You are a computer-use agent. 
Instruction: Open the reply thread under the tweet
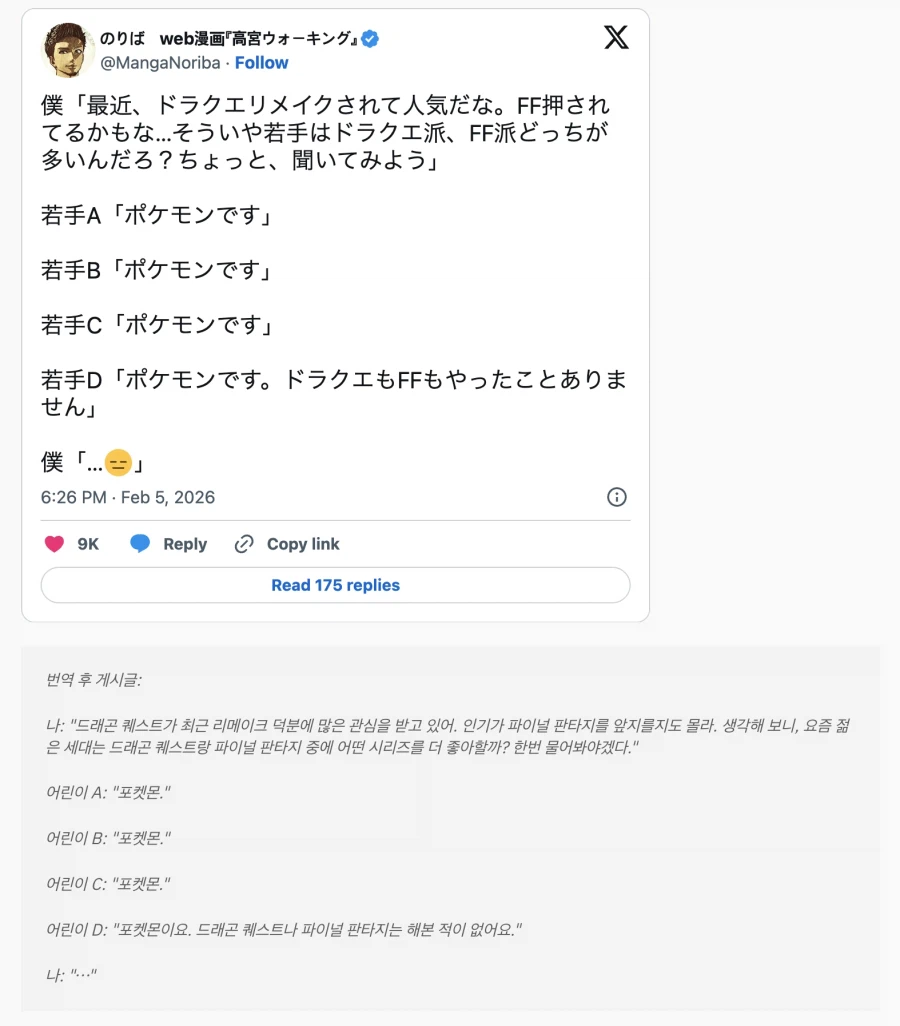click(x=335, y=585)
